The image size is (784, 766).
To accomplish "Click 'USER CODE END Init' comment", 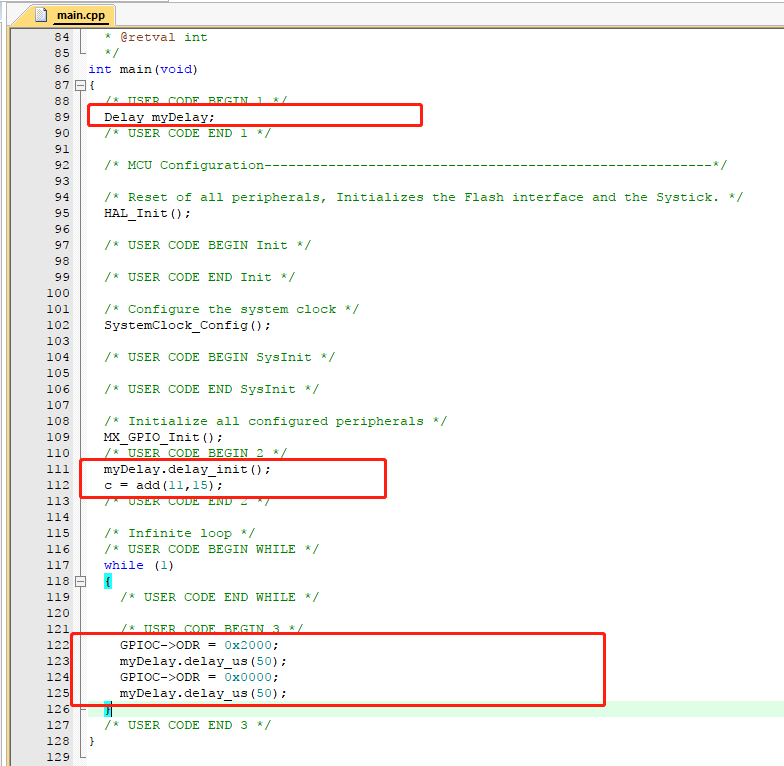I will click(x=200, y=278).
